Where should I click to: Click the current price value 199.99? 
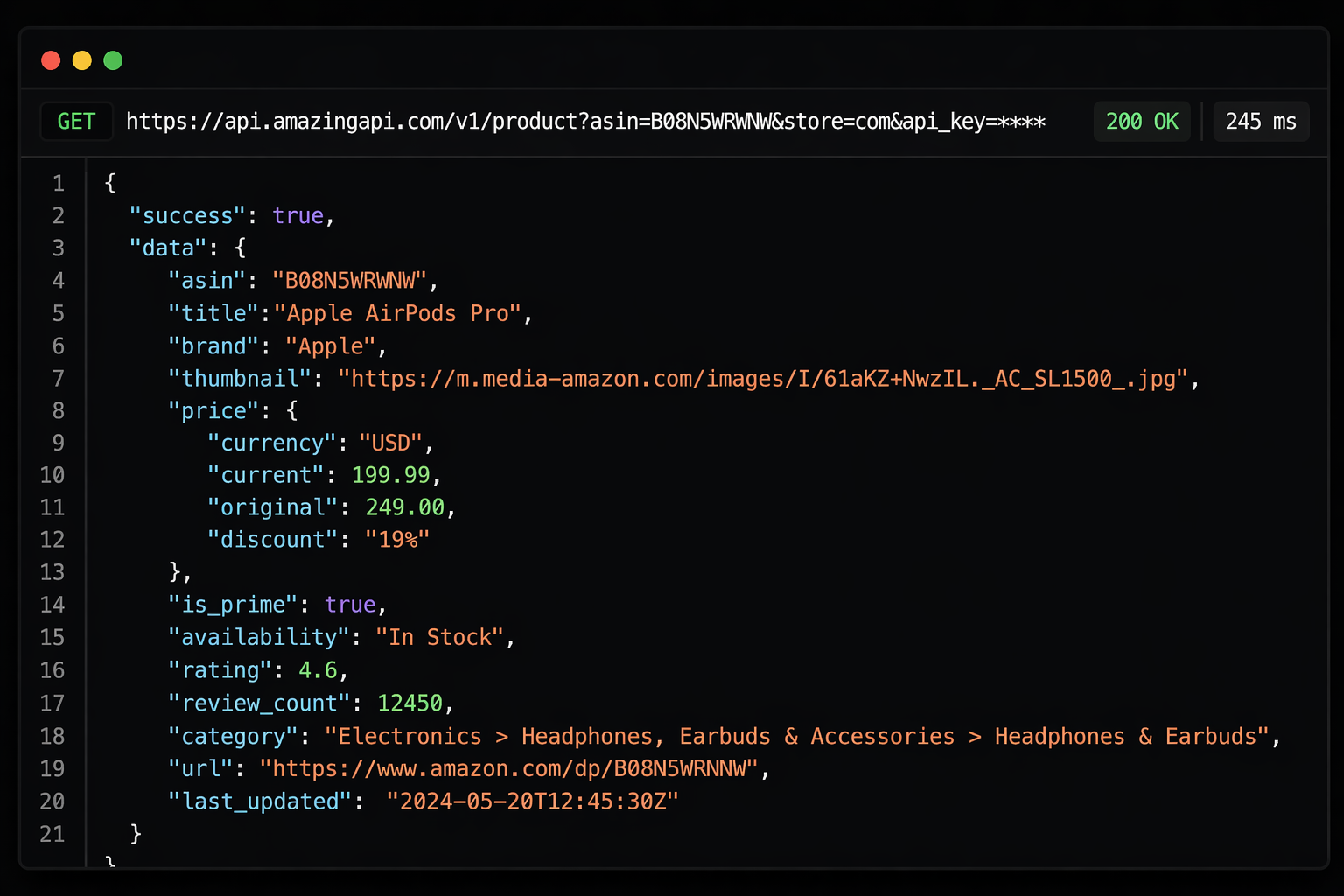click(x=390, y=475)
